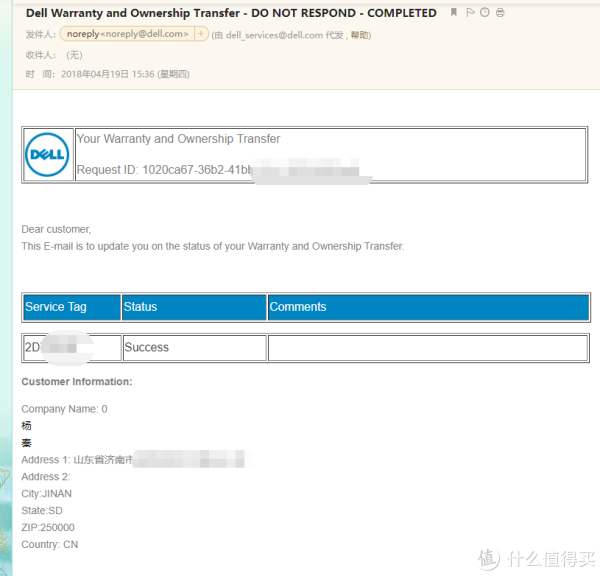600x576 pixels.
Task: Click the Comments column header
Action: (428, 307)
